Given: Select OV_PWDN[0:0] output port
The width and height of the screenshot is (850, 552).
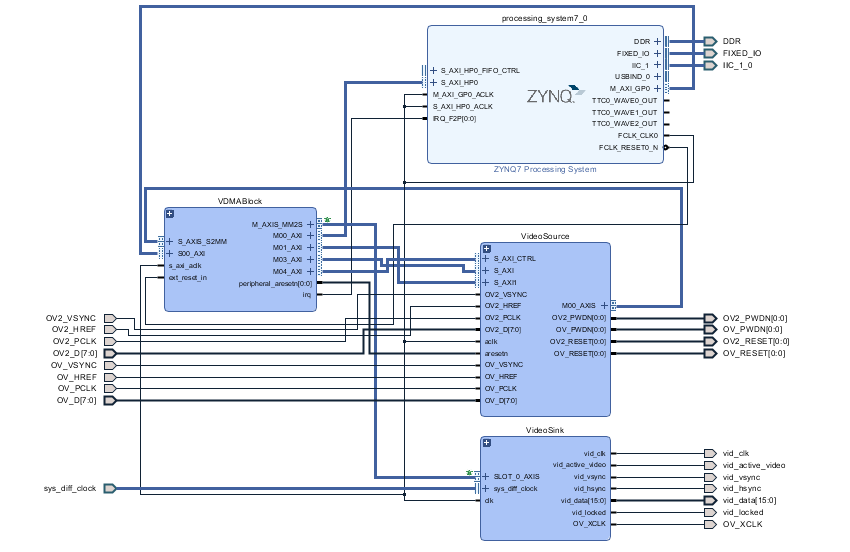Looking at the screenshot, I should (711, 329).
